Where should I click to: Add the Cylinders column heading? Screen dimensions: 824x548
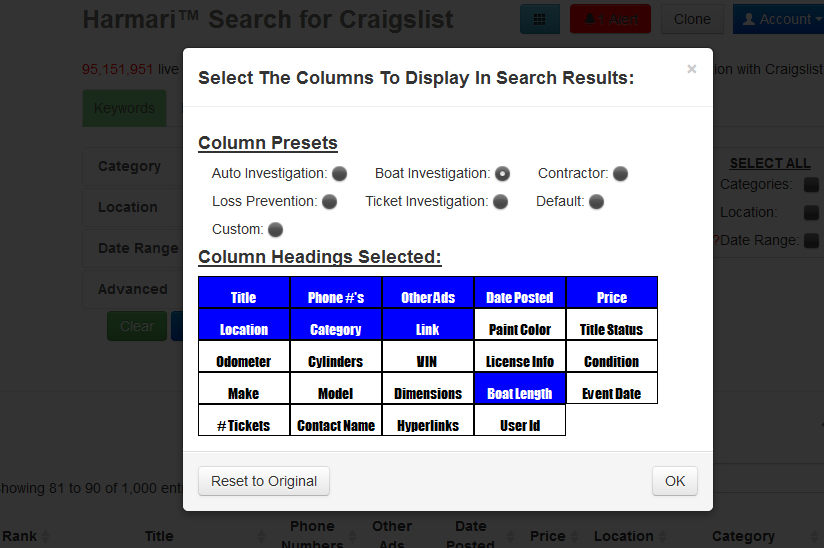pyautogui.click(x=336, y=356)
